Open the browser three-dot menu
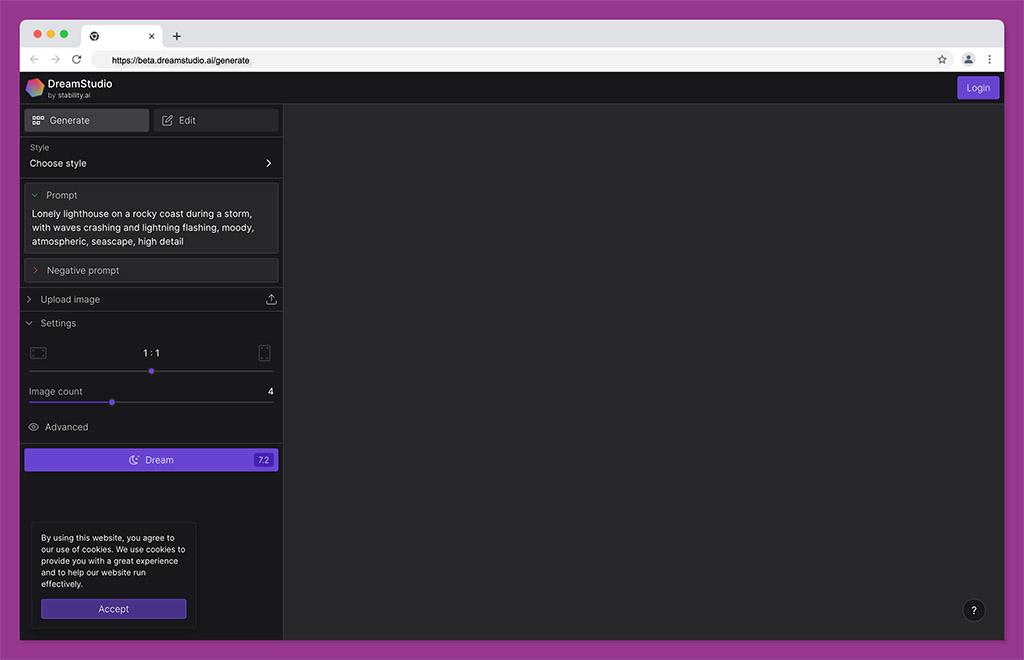Screen dimensions: 1024x660 989,59
